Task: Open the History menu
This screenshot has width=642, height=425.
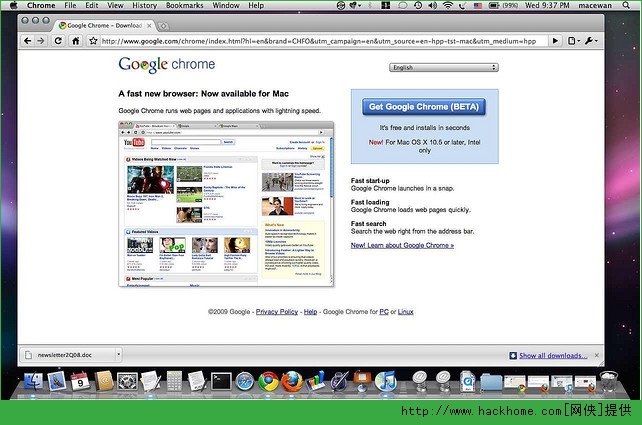Action: pos(145,5)
